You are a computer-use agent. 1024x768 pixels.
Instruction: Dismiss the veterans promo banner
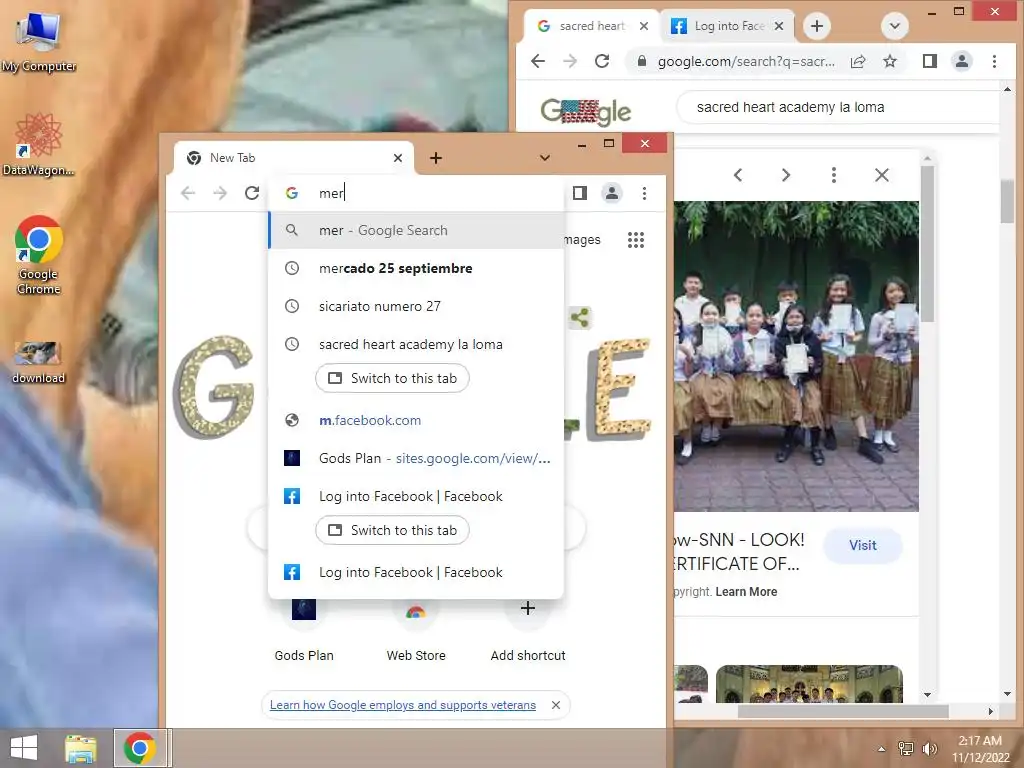click(556, 705)
